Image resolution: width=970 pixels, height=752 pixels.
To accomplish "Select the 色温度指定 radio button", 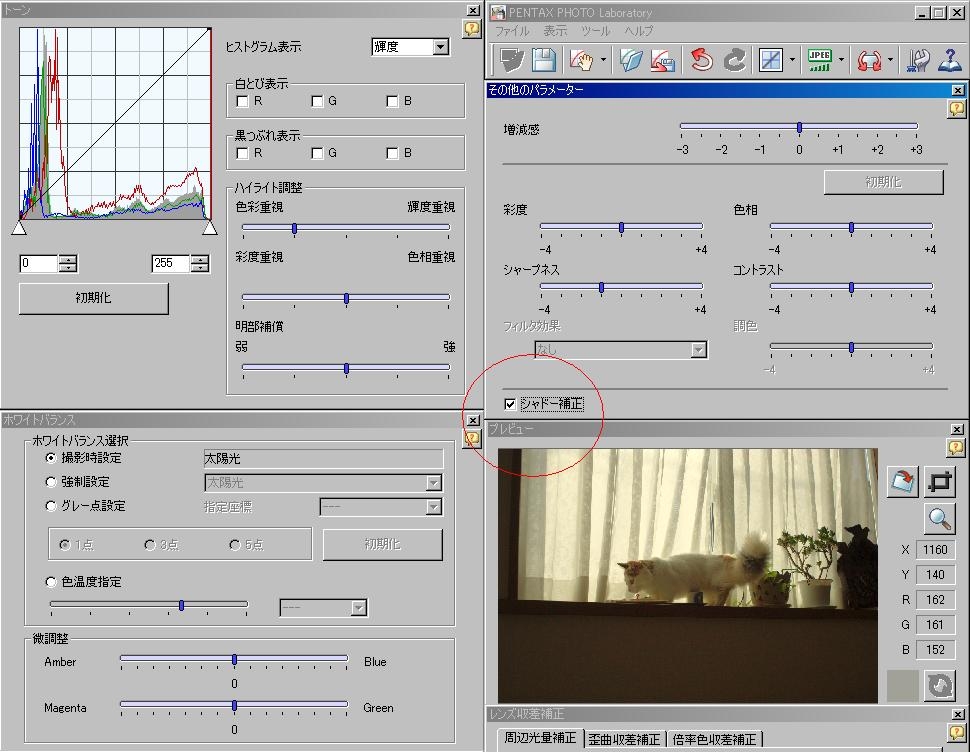I will (x=52, y=582).
